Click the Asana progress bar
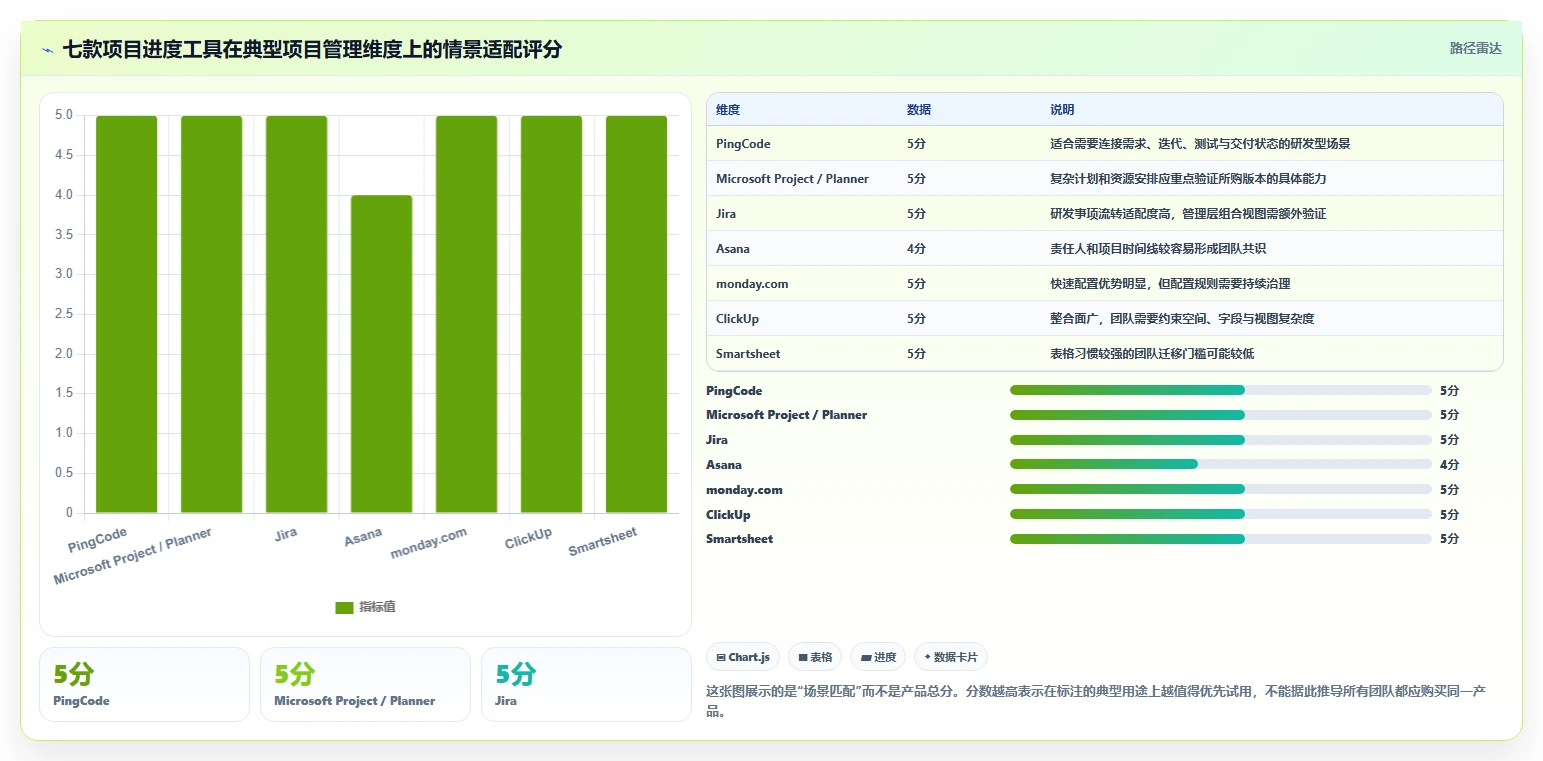This screenshot has width=1543, height=761. pos(1221,464)
